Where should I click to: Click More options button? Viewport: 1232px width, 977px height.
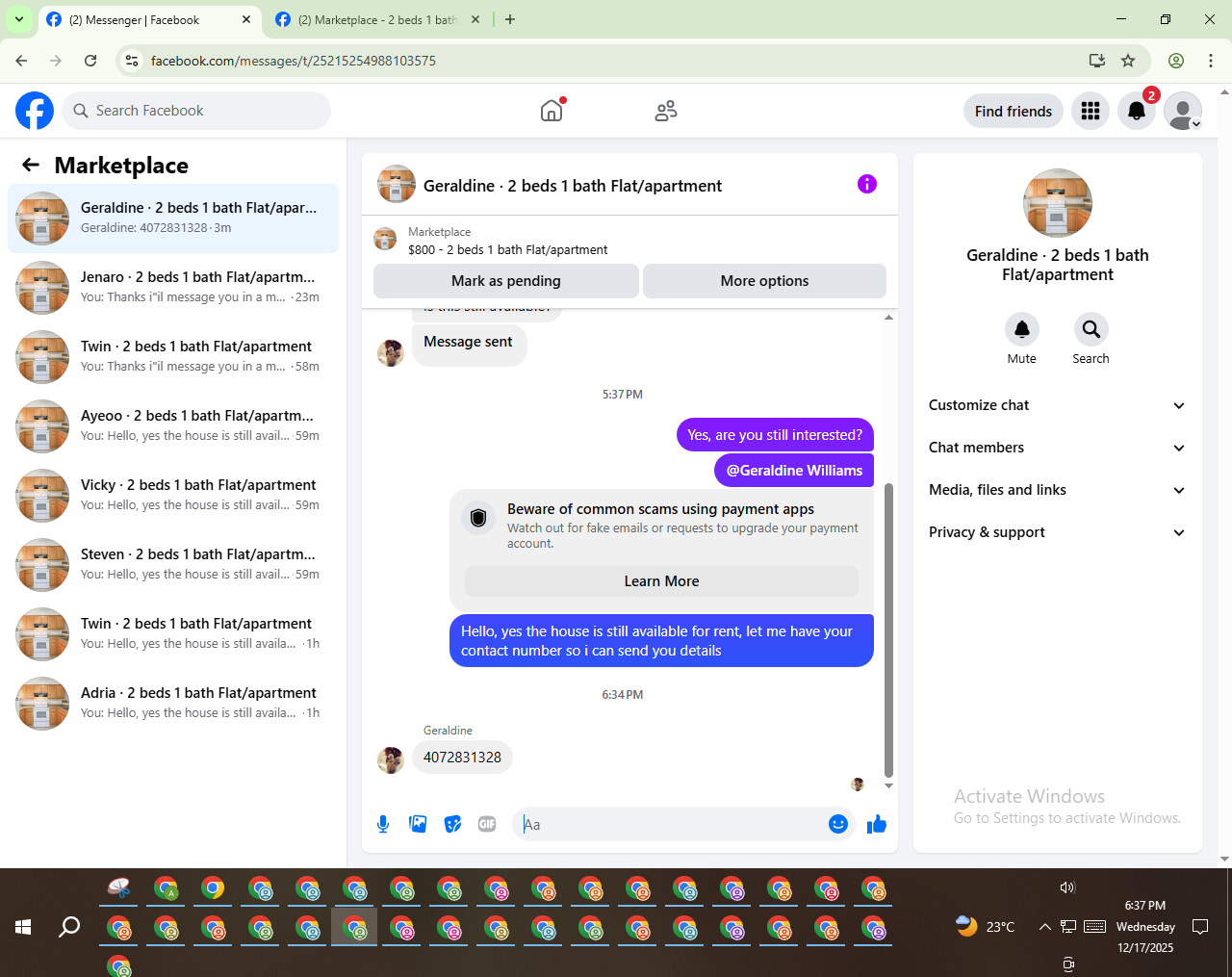[x=764, y=281]
